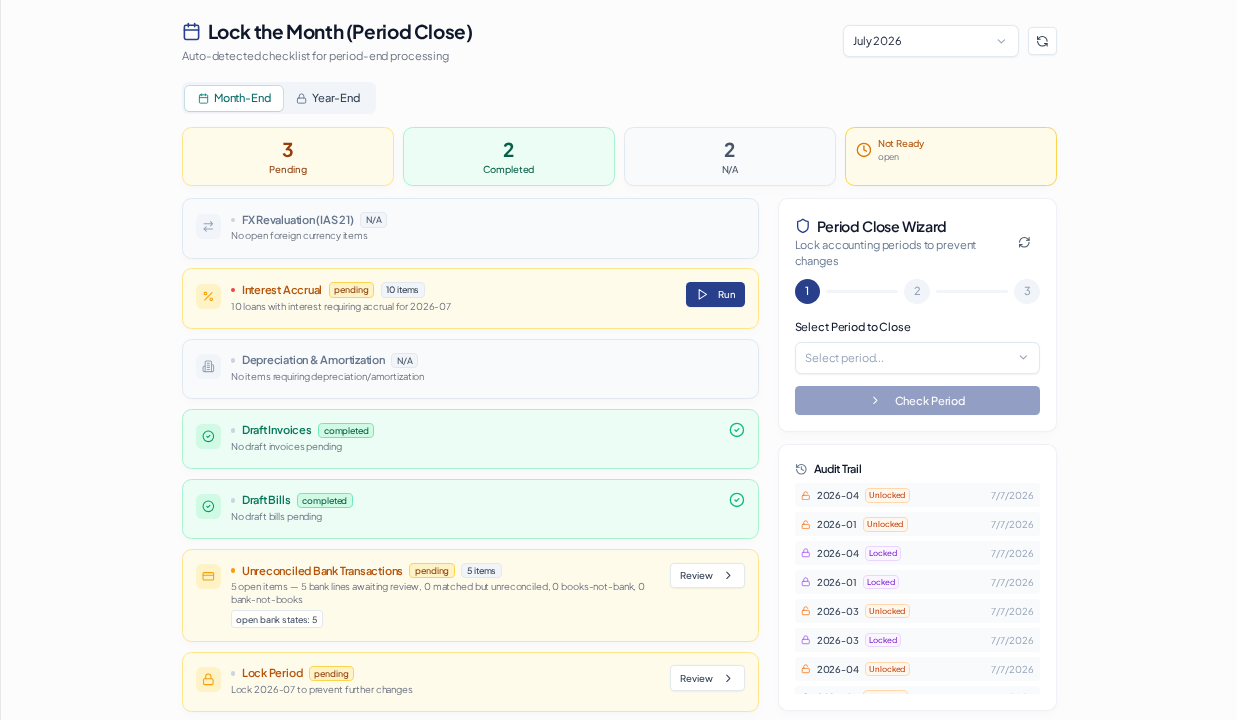Click the calendar icon beside Lock the Month title
Image resolution: width=1237 pixels, height=720 pixels.
coord(191,31)
